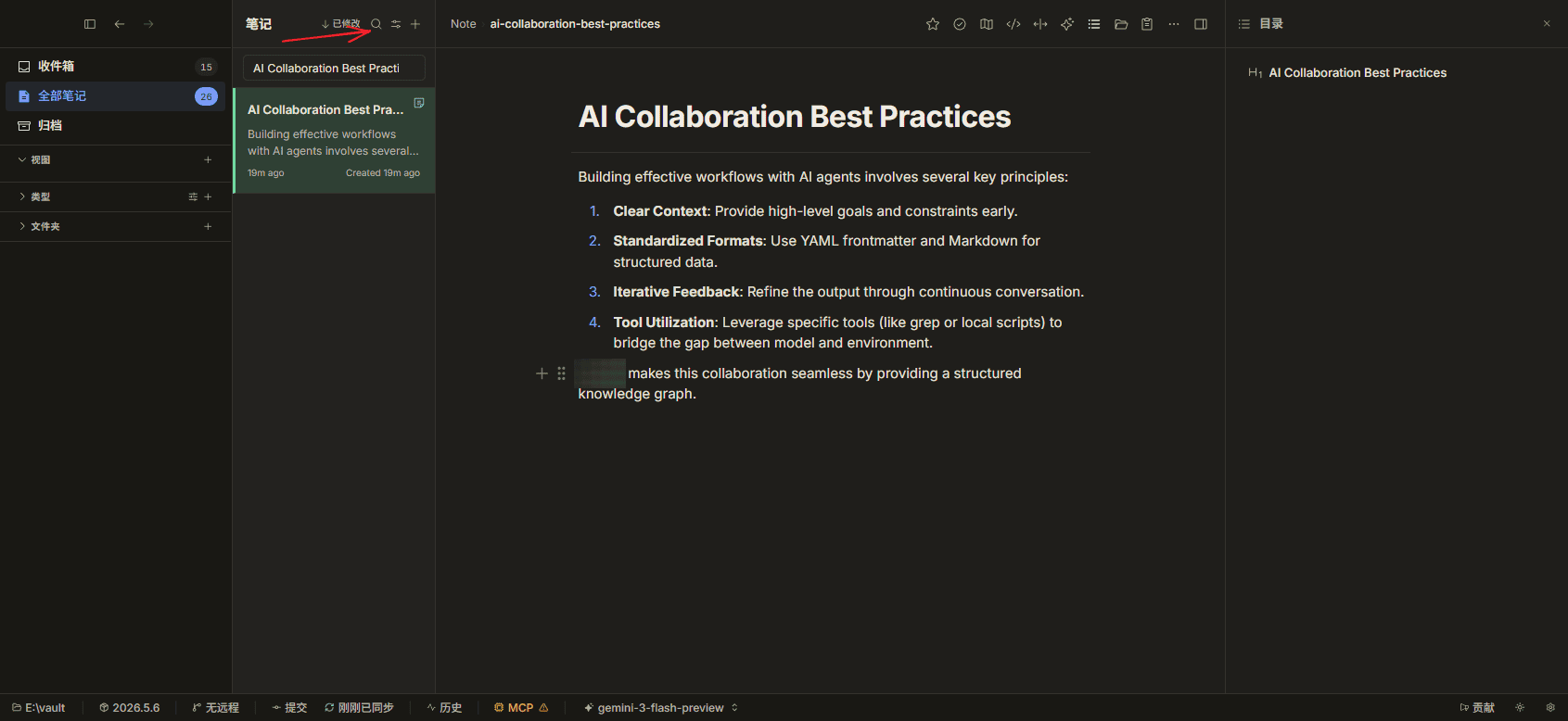Click the note search input field
This screenshot has width=1568, height=721.
pos(334,68)
